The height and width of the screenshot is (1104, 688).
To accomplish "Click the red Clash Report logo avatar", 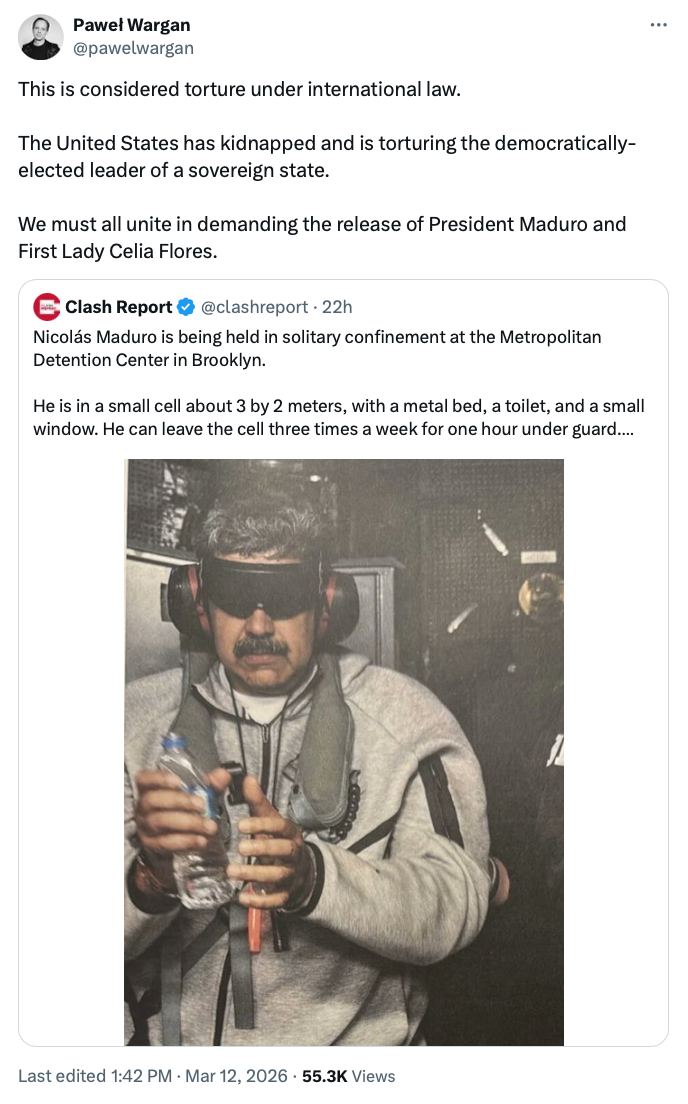I will click(46, 307).
